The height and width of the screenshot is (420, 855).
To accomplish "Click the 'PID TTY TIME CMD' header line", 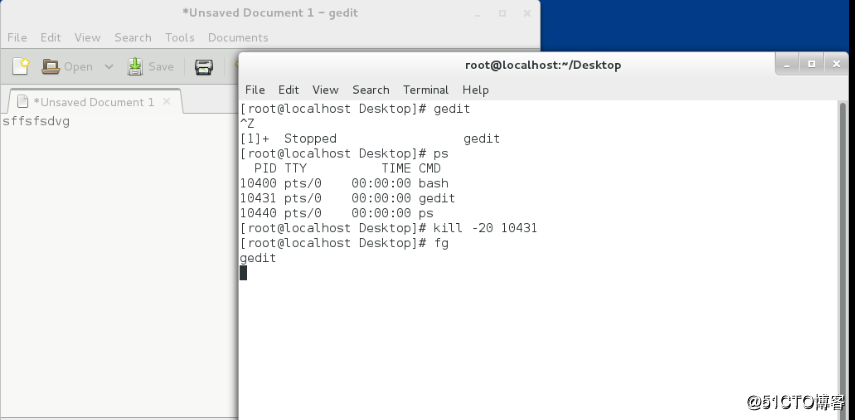I will (x=347, y=169).
